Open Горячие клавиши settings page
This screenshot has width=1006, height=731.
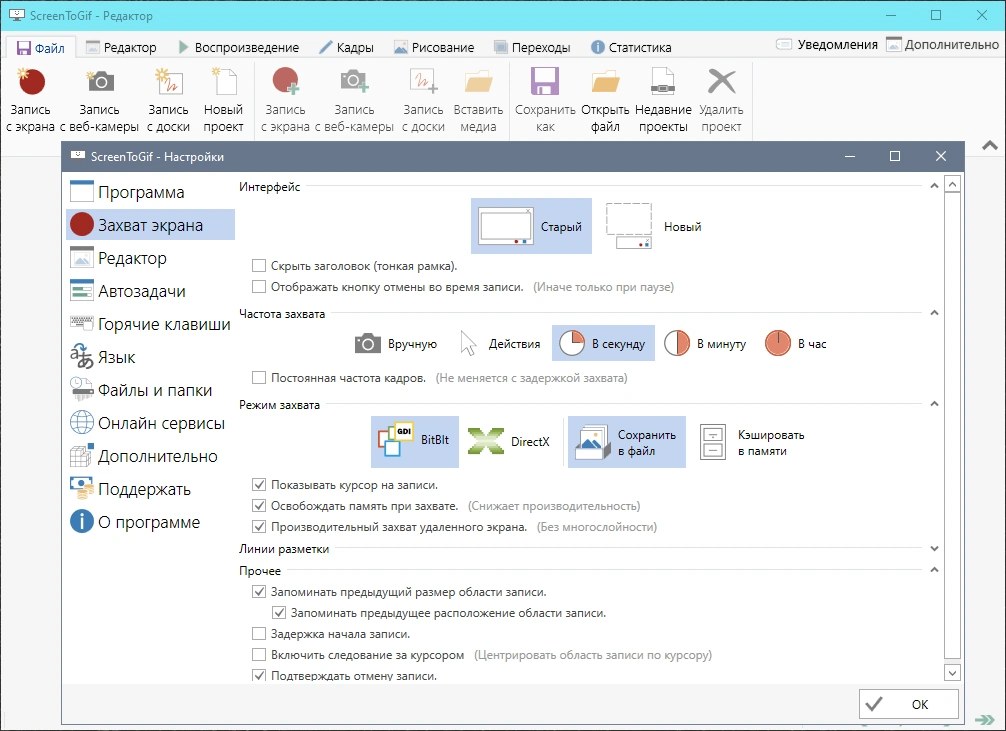[x=150, y=324]
